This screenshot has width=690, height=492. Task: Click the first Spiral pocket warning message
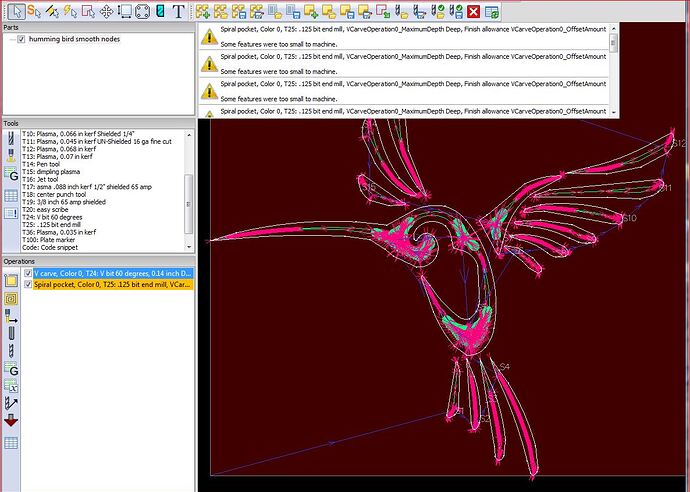tap(404, 37)
